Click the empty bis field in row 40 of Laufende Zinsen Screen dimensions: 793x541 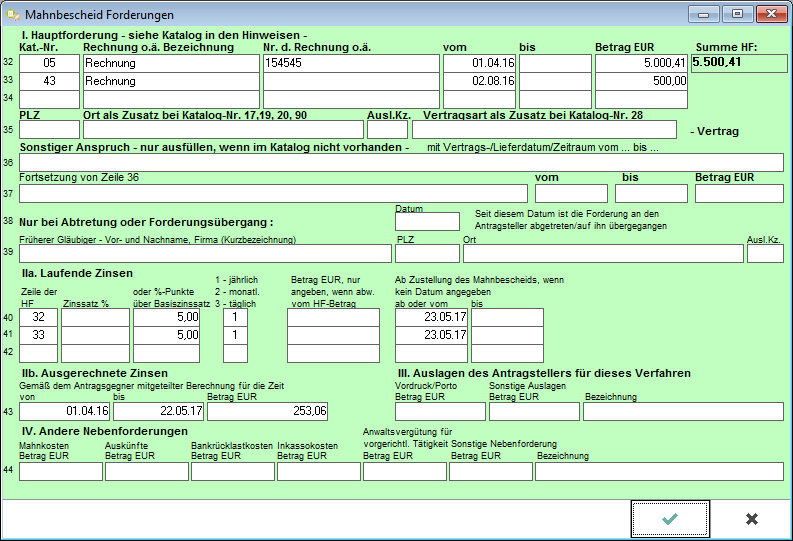click(507, 318)
